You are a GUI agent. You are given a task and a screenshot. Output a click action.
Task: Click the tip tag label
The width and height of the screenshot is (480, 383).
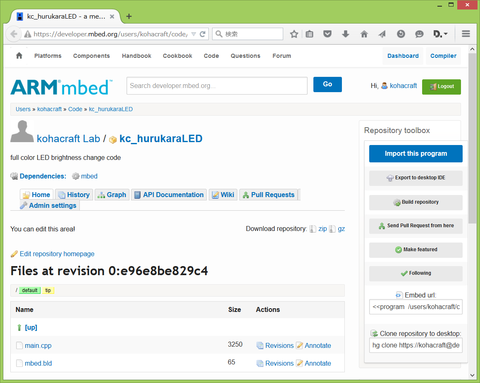(x=48, y=290)
